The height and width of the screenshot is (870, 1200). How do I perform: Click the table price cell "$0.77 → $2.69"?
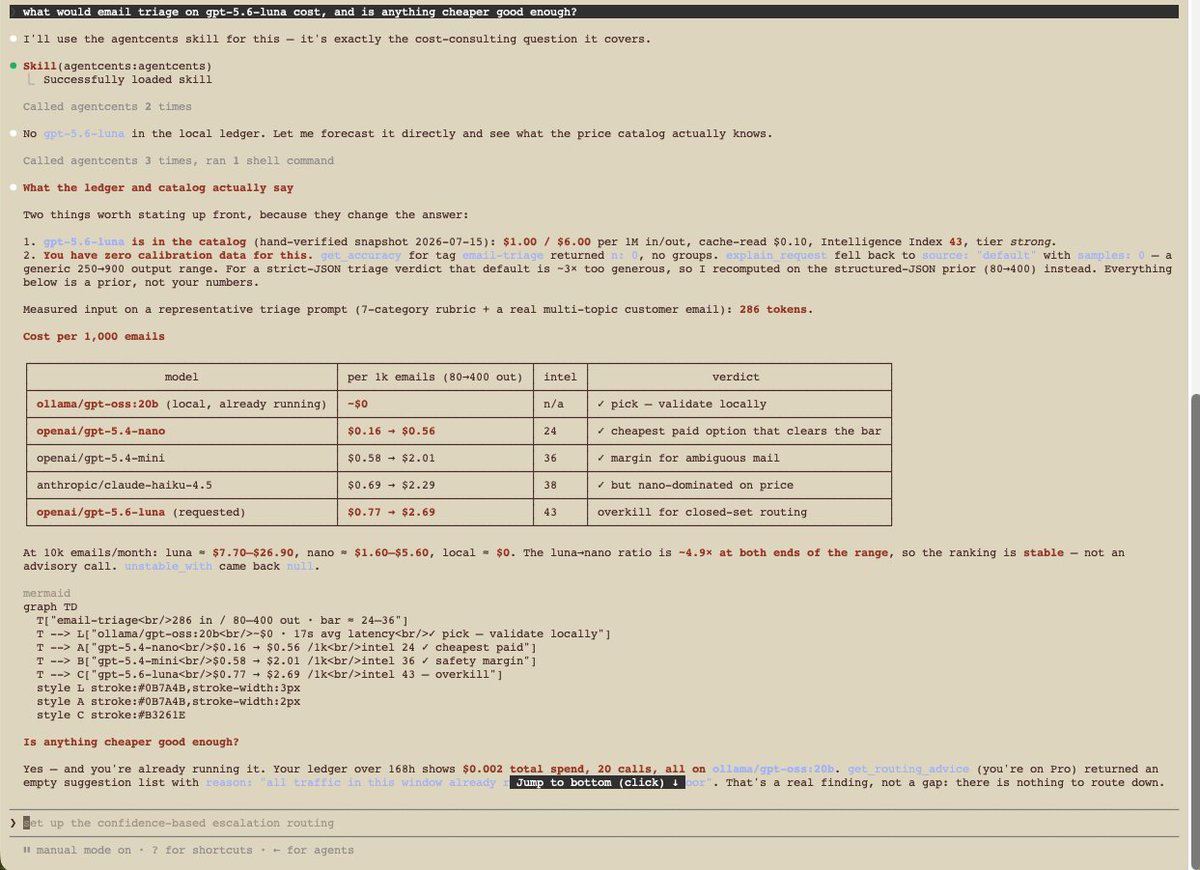tap(436, 512)
